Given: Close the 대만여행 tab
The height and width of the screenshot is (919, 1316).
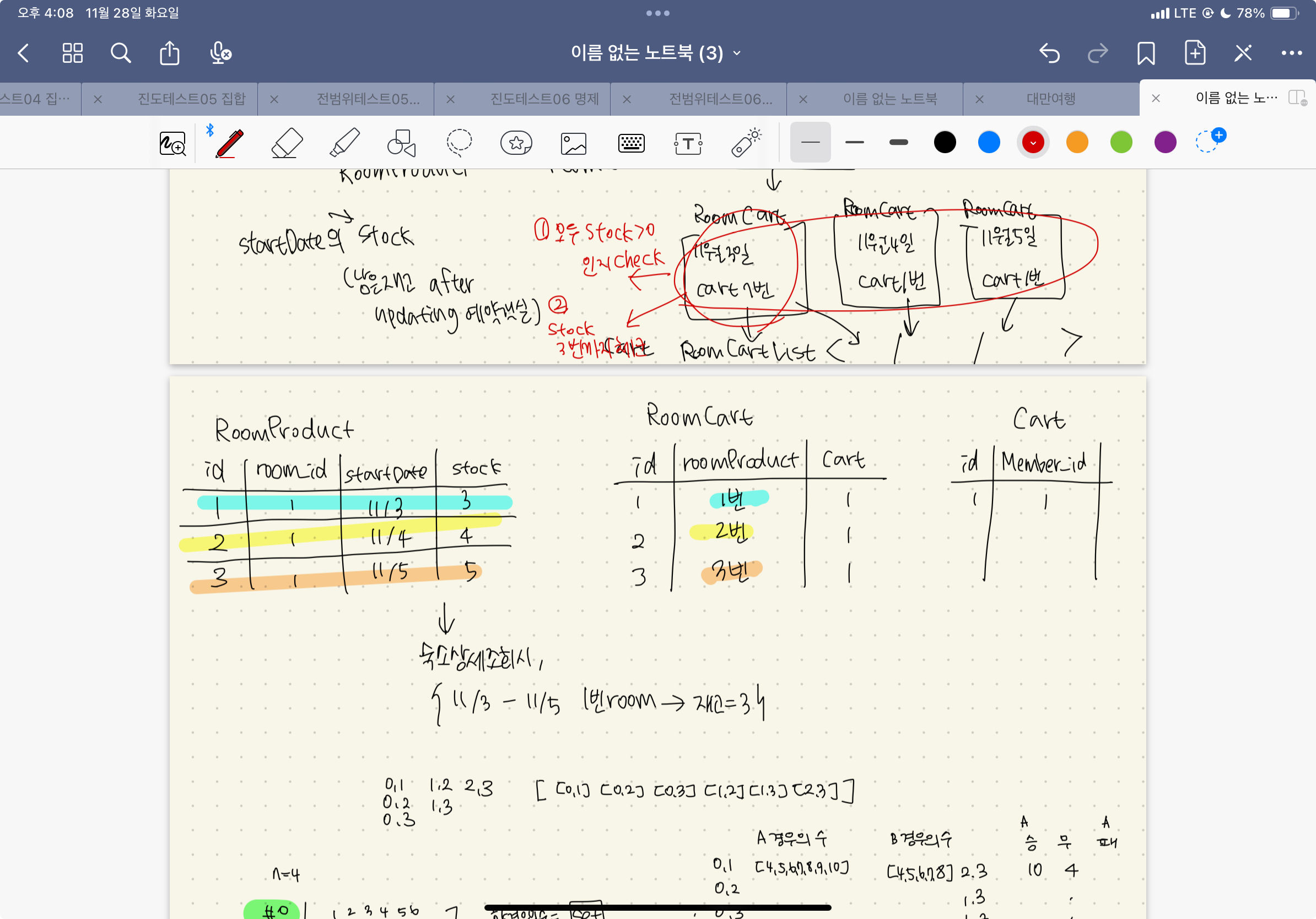Looking at the screenshot, I should click(979, 99).
